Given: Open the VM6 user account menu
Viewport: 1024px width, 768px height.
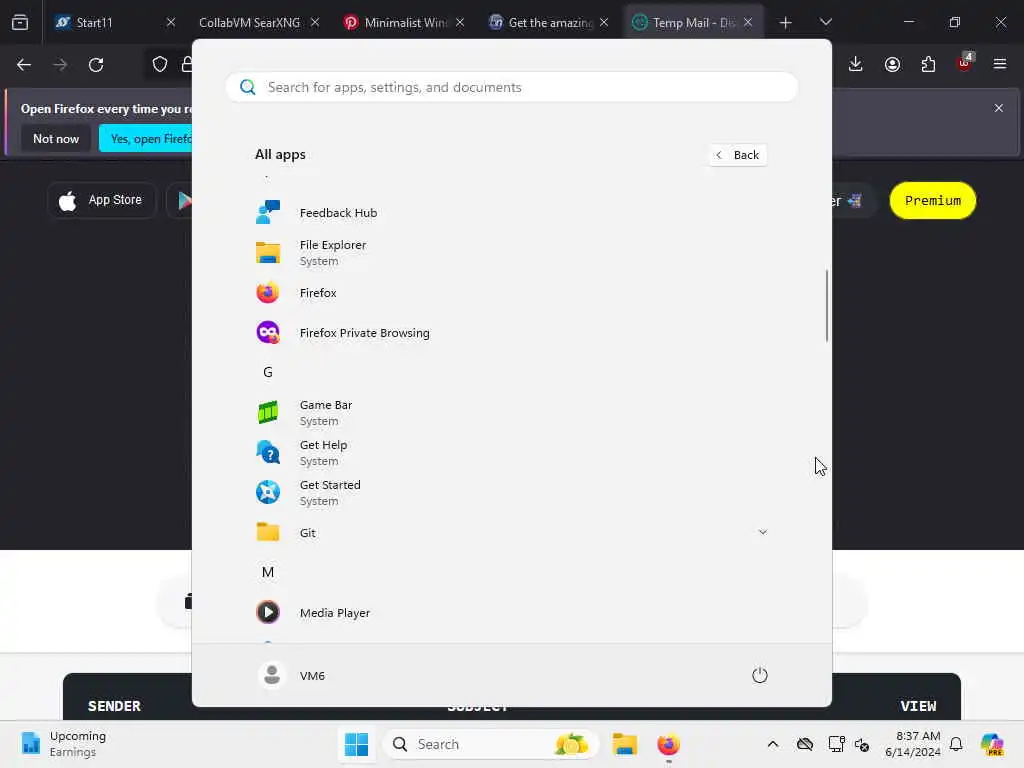Looking at the screenshot, I should click(291, 675).
